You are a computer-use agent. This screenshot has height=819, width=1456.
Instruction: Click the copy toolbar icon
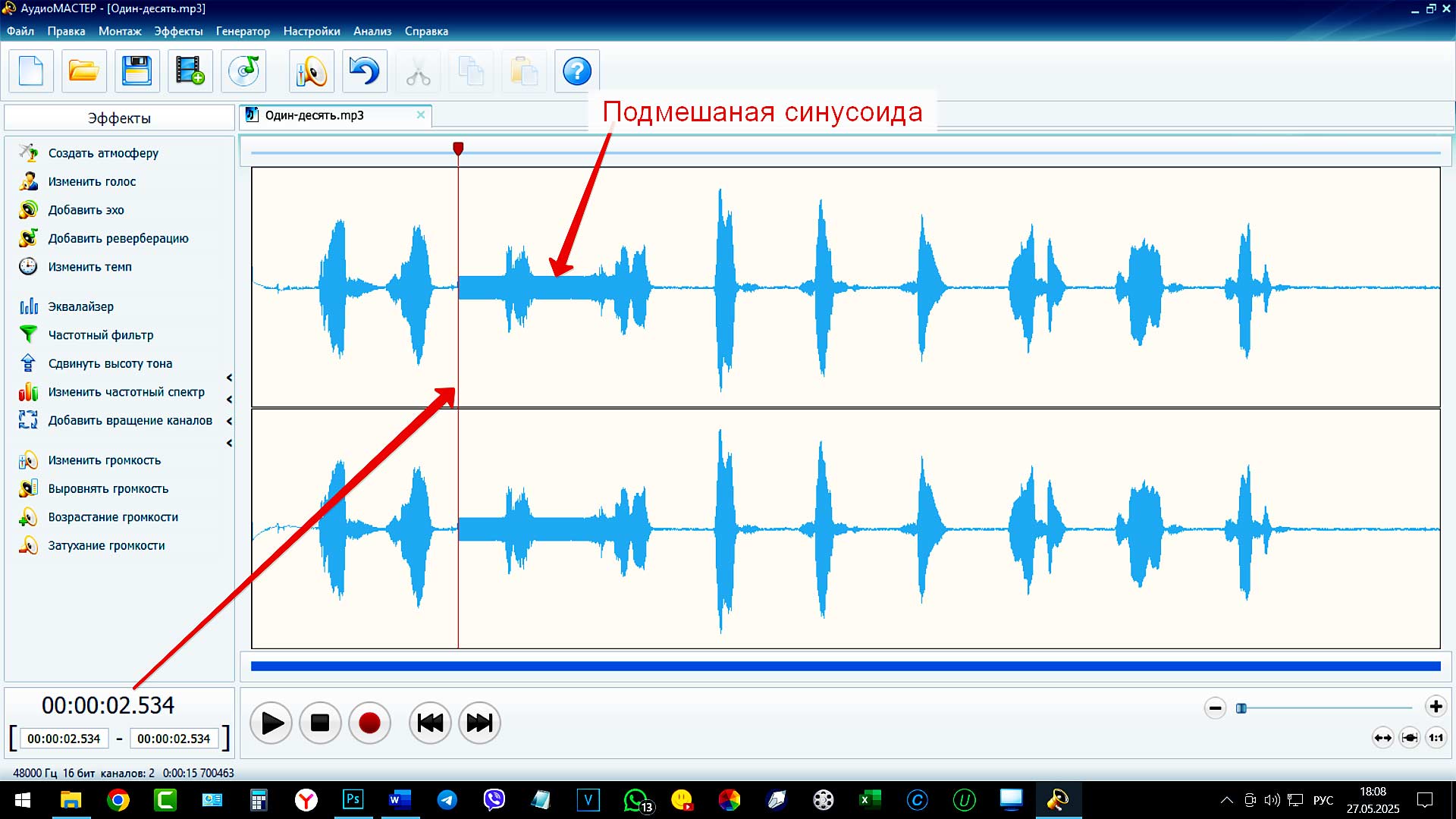[x=471, y=71]
